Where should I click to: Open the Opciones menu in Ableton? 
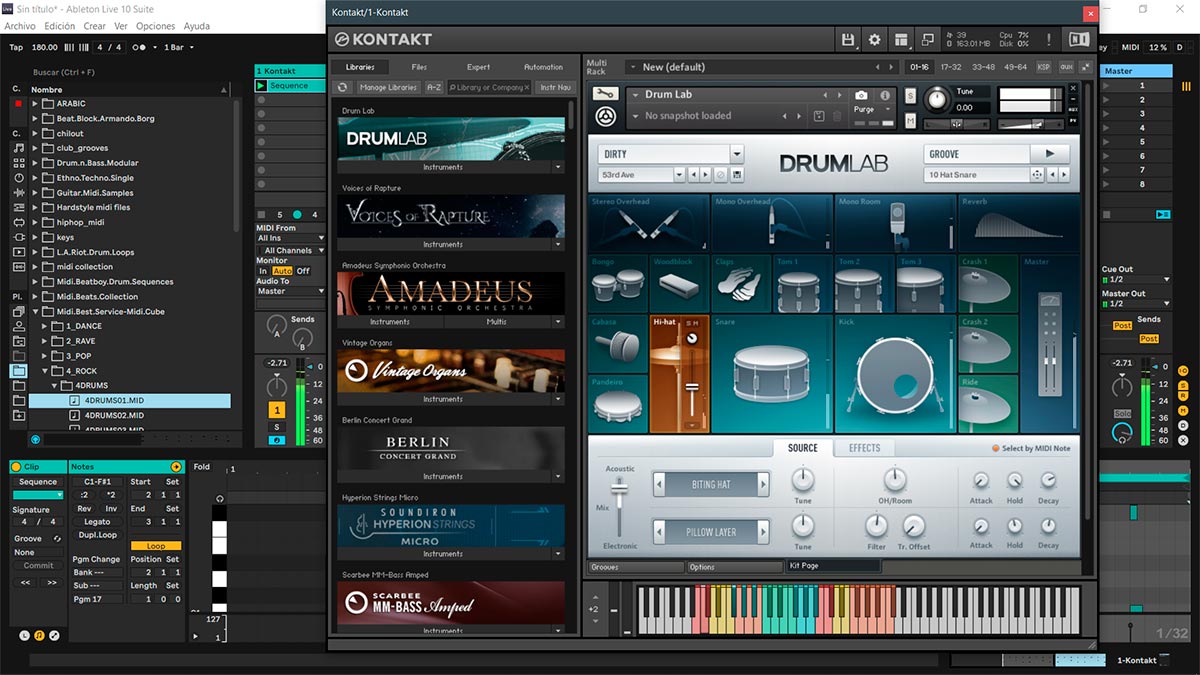[155, 26]
